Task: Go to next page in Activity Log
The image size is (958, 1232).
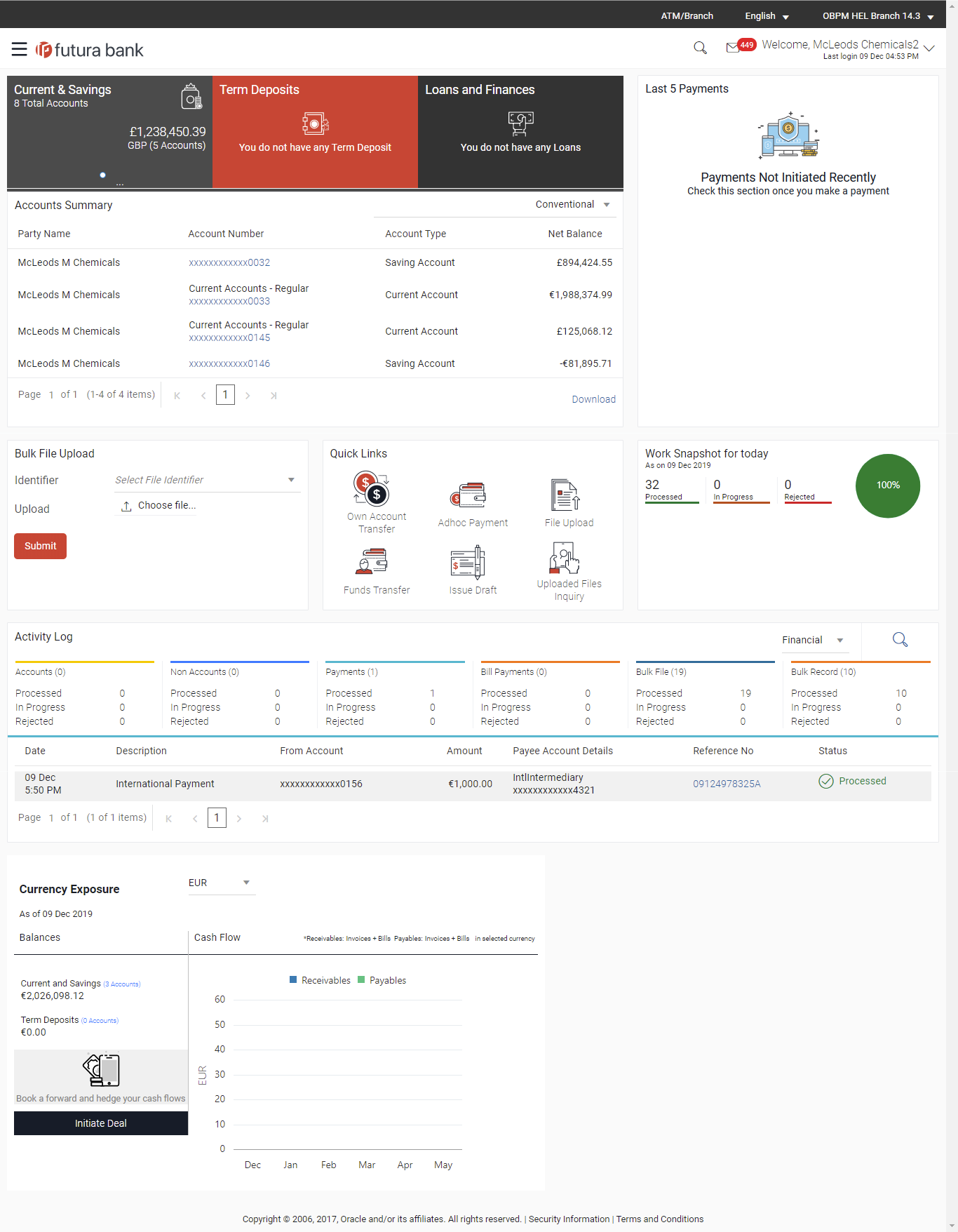Action: click(239, 818)
